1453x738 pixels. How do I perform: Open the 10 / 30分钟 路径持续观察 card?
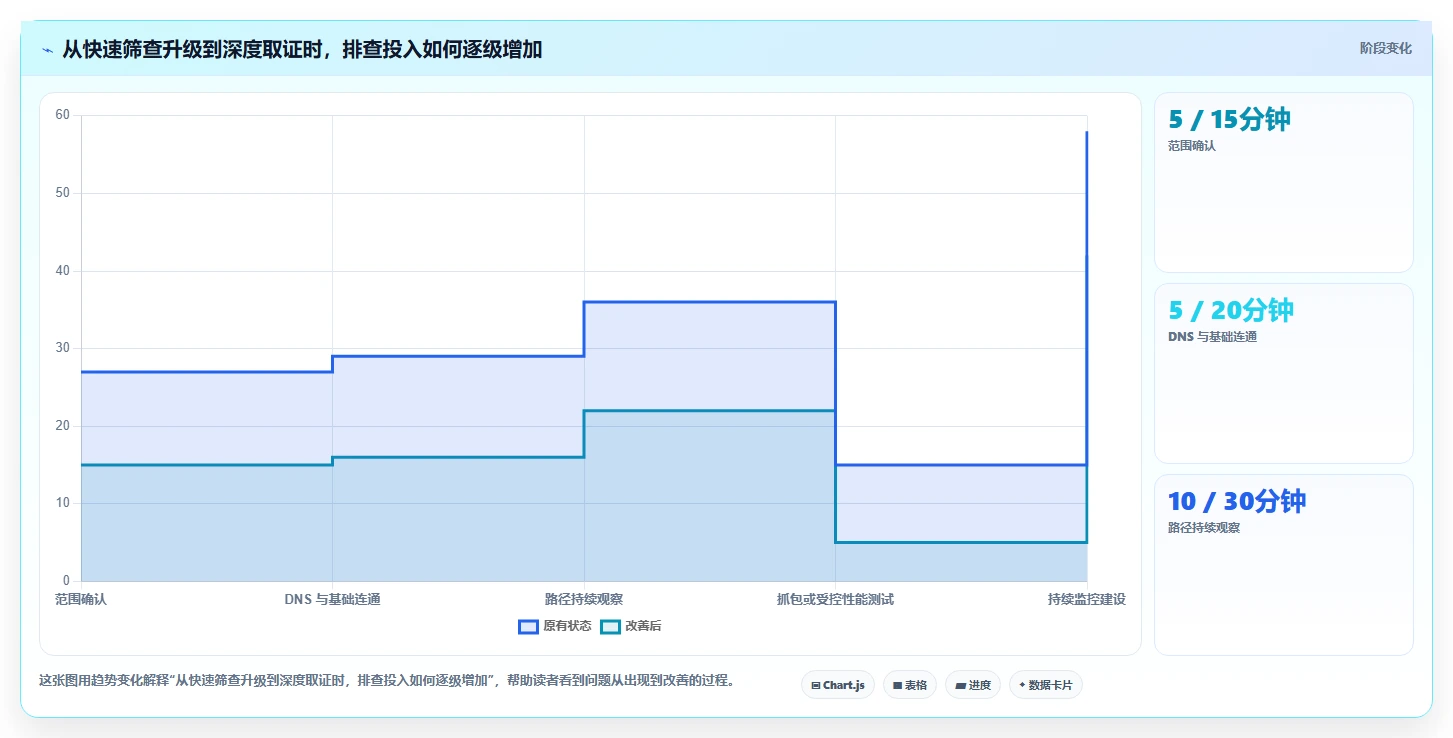pos(1284,564)
